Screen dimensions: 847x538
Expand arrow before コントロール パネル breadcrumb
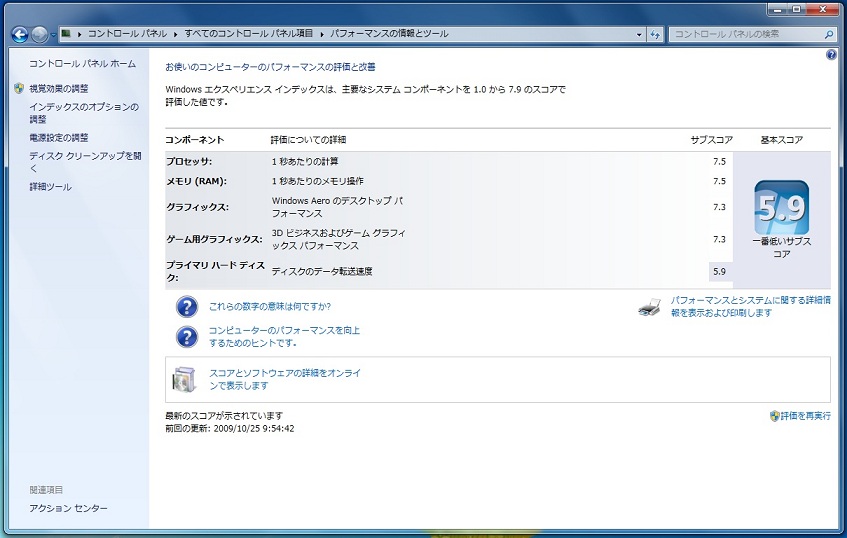[79, 34]
